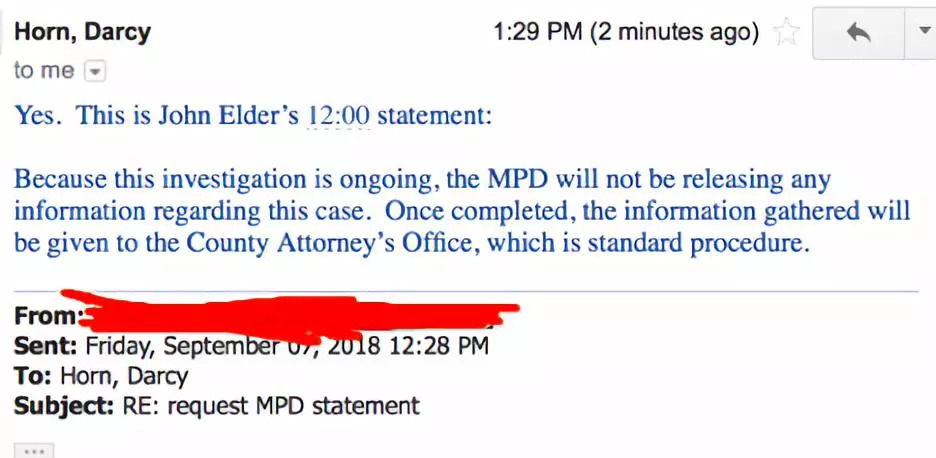
Task: Show trimmed content with the ellipsis button
Action: click(33, 450)
